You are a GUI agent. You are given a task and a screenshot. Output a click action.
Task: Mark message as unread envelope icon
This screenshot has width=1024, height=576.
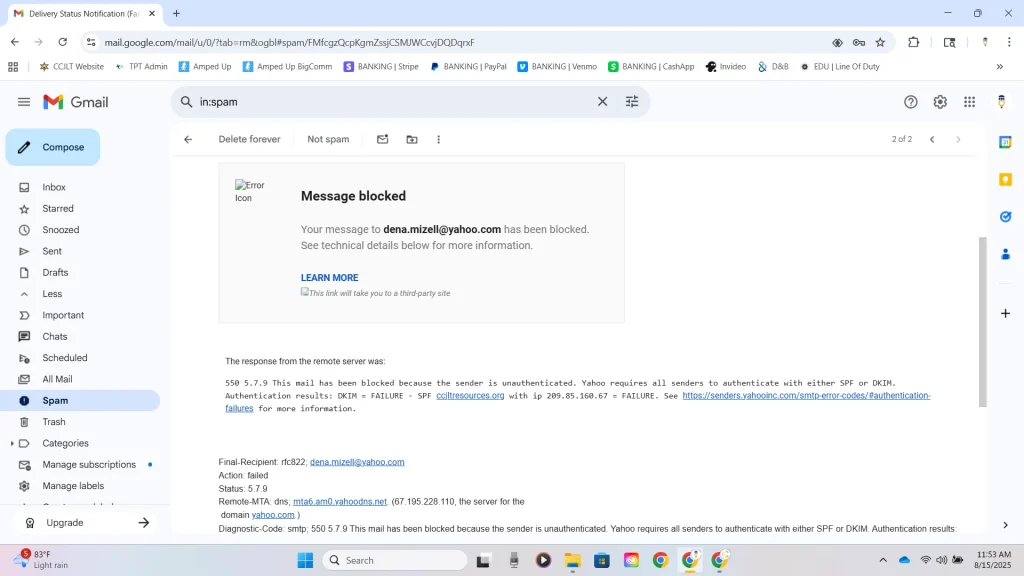click(382, 140)
